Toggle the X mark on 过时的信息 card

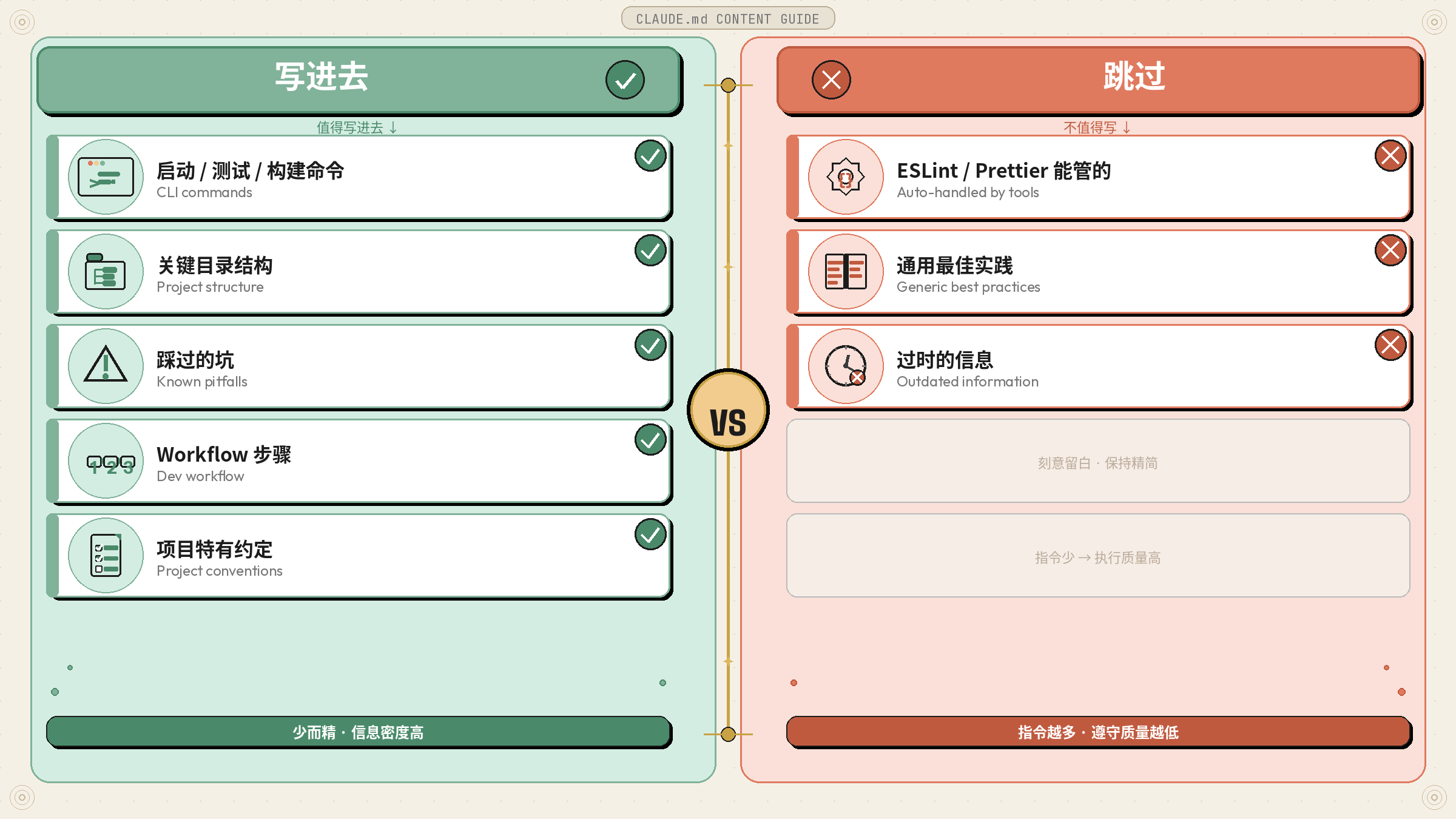[x=1390, y=345]
